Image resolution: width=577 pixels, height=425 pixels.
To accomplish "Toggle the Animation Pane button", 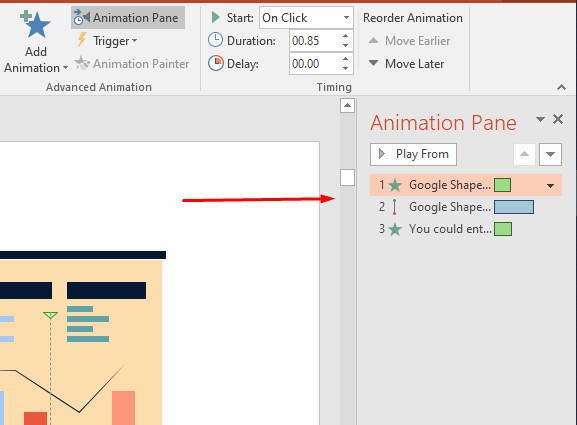I will pos(128,17).
